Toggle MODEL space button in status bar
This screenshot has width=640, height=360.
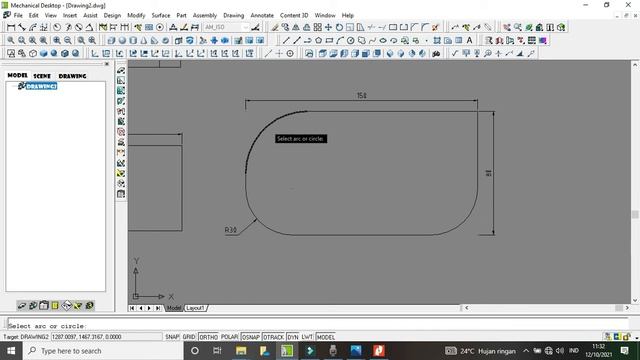(x=326, y=337)
